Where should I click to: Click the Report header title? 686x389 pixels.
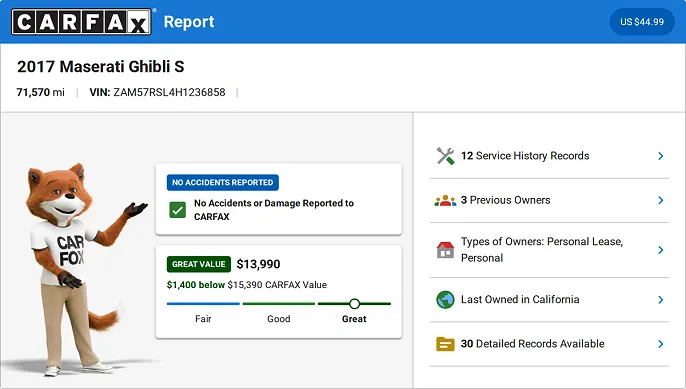(x=189, y=21)
